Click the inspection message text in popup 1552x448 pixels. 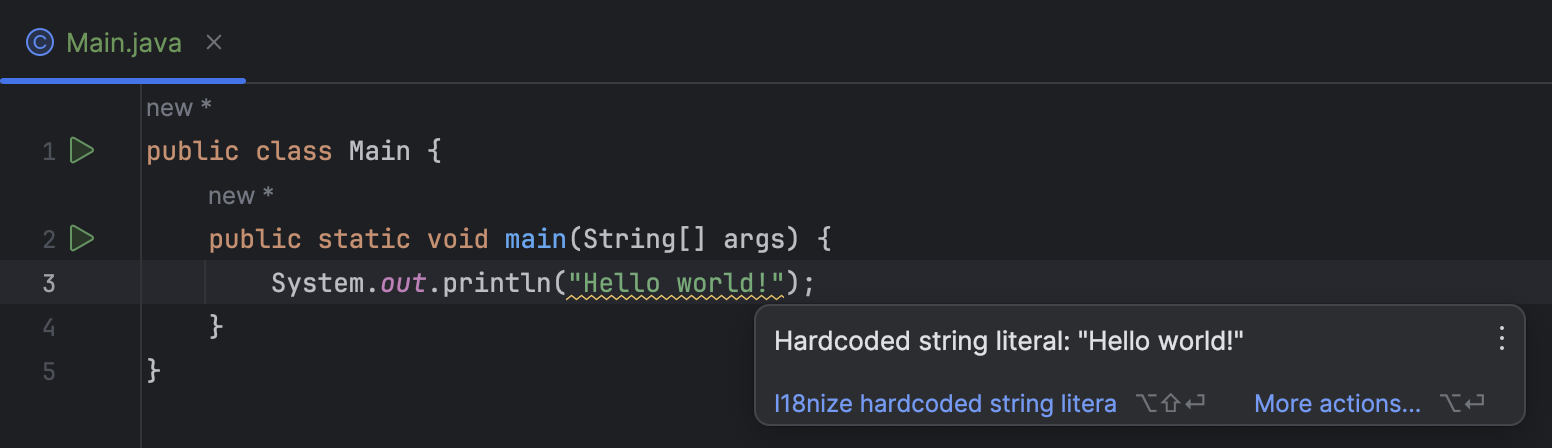click(x=1008, y=341)
